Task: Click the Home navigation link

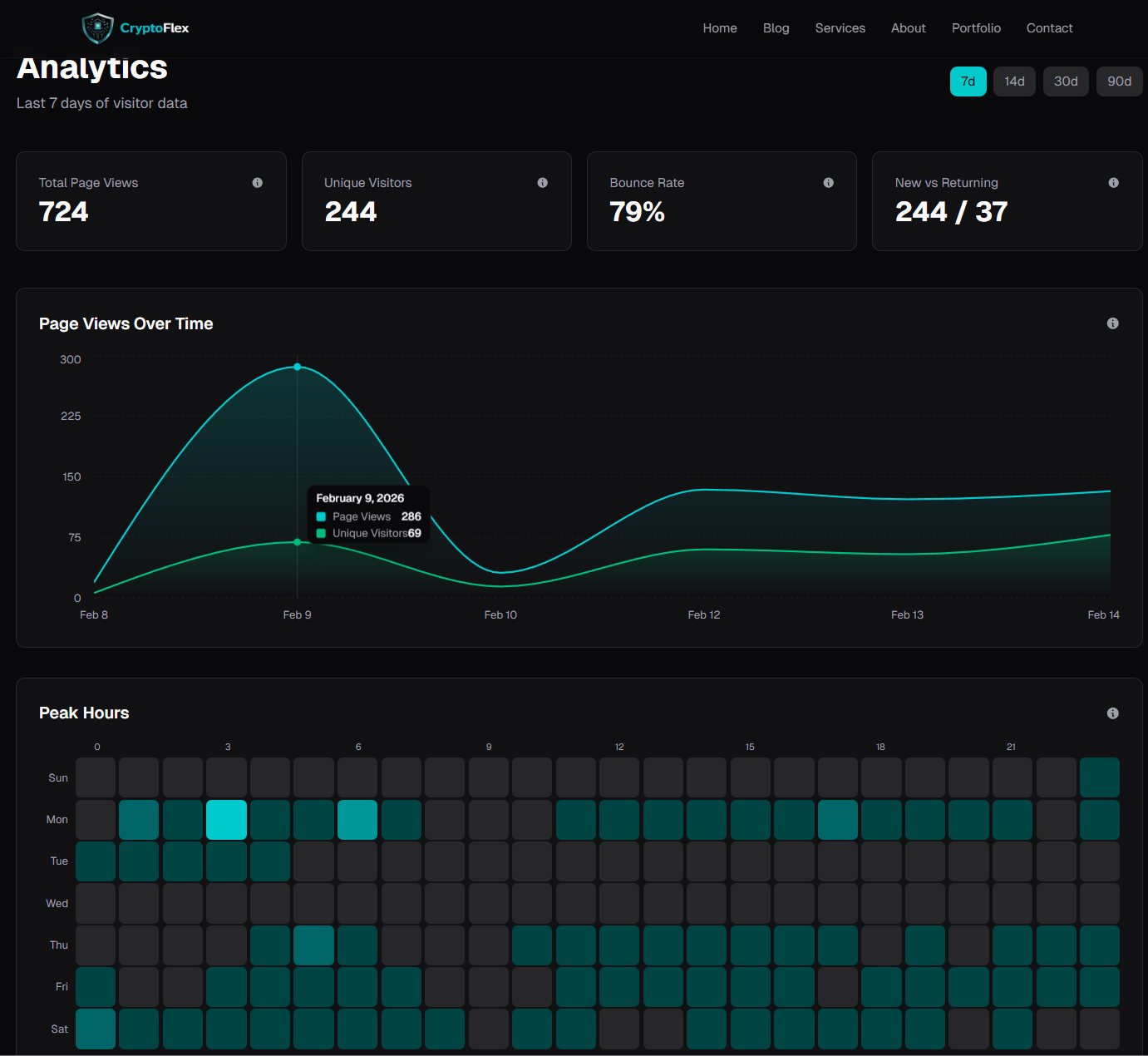Action: pos(719,27)
